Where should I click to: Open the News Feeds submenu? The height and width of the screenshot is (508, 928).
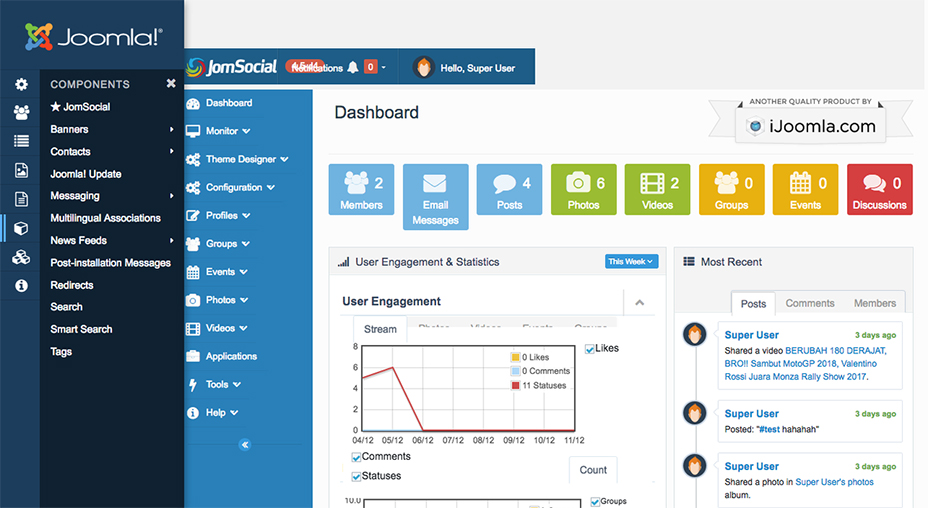tap(112, 240)
